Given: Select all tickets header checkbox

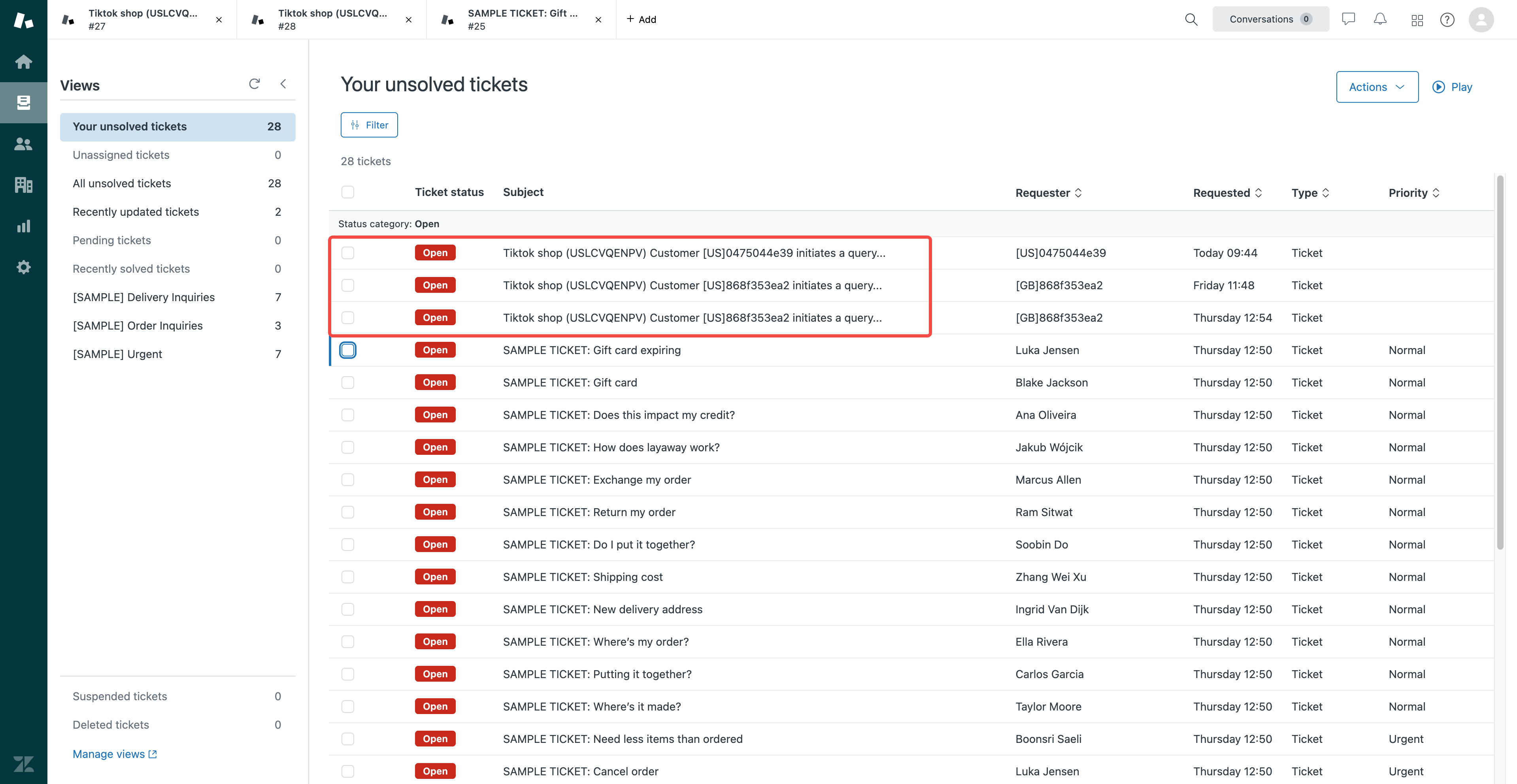Looking at the screenshot, I should click(348, 192).
